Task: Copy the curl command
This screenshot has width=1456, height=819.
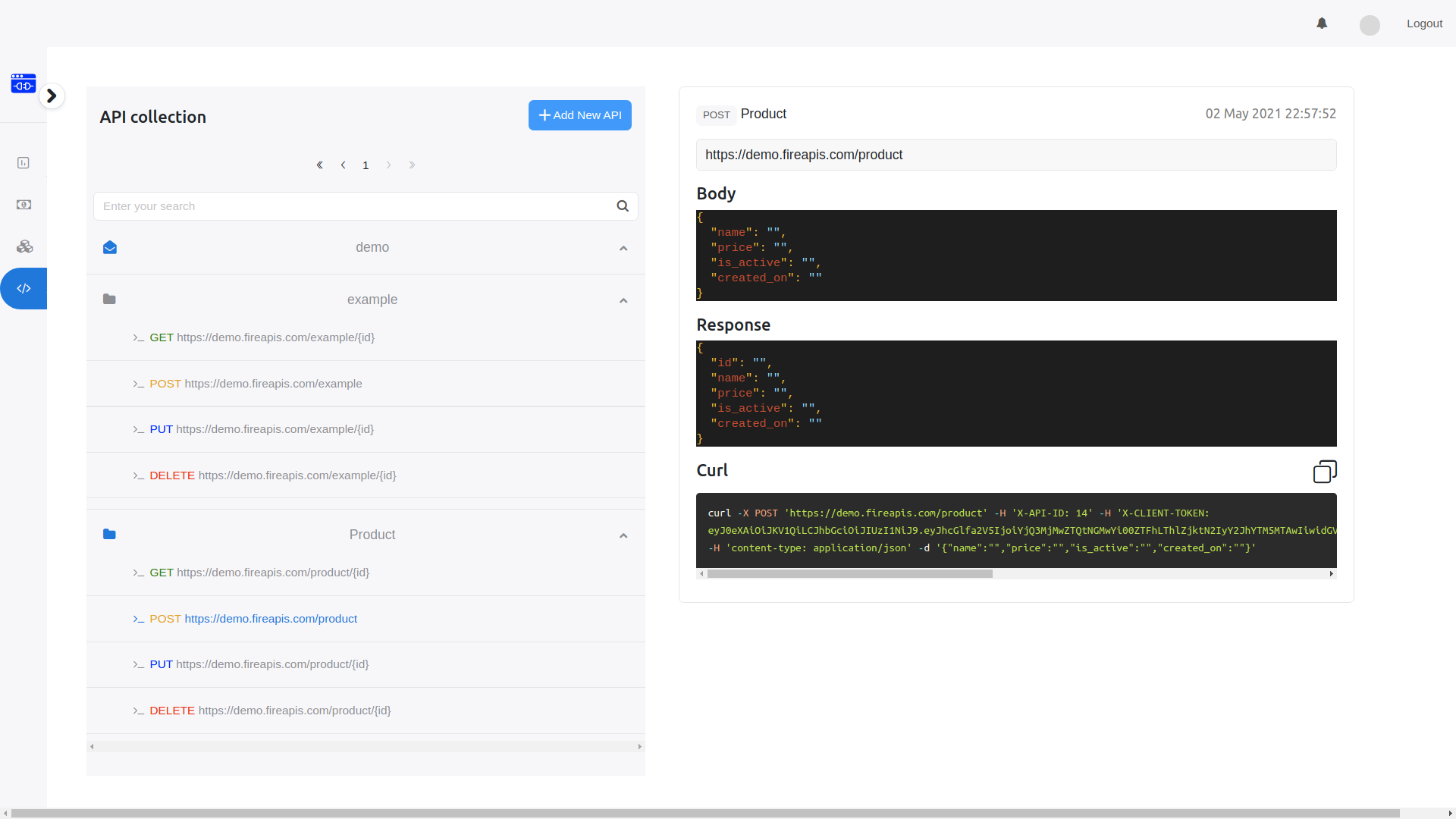Action: (x=1325, y=472)
